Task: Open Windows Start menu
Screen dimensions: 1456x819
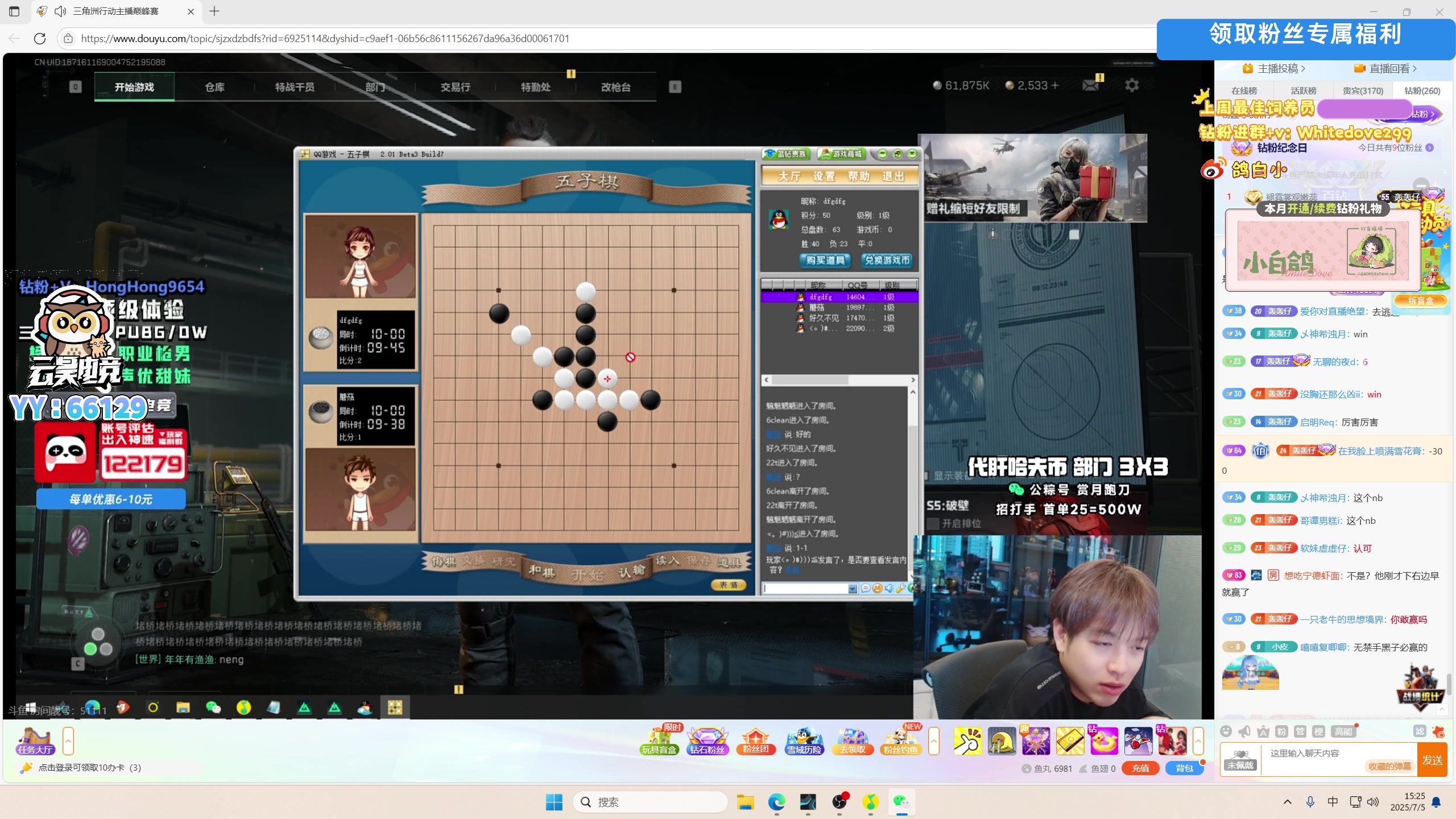Action: (553, 802)
